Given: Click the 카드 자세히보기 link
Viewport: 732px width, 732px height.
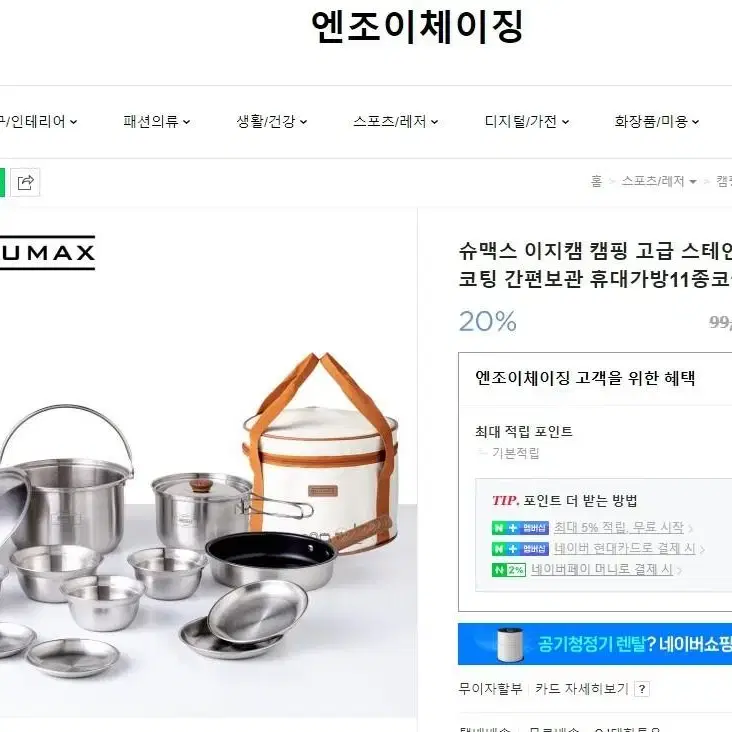Looking at the screenshot, I should pyautogui.click(x=582, y=689).
